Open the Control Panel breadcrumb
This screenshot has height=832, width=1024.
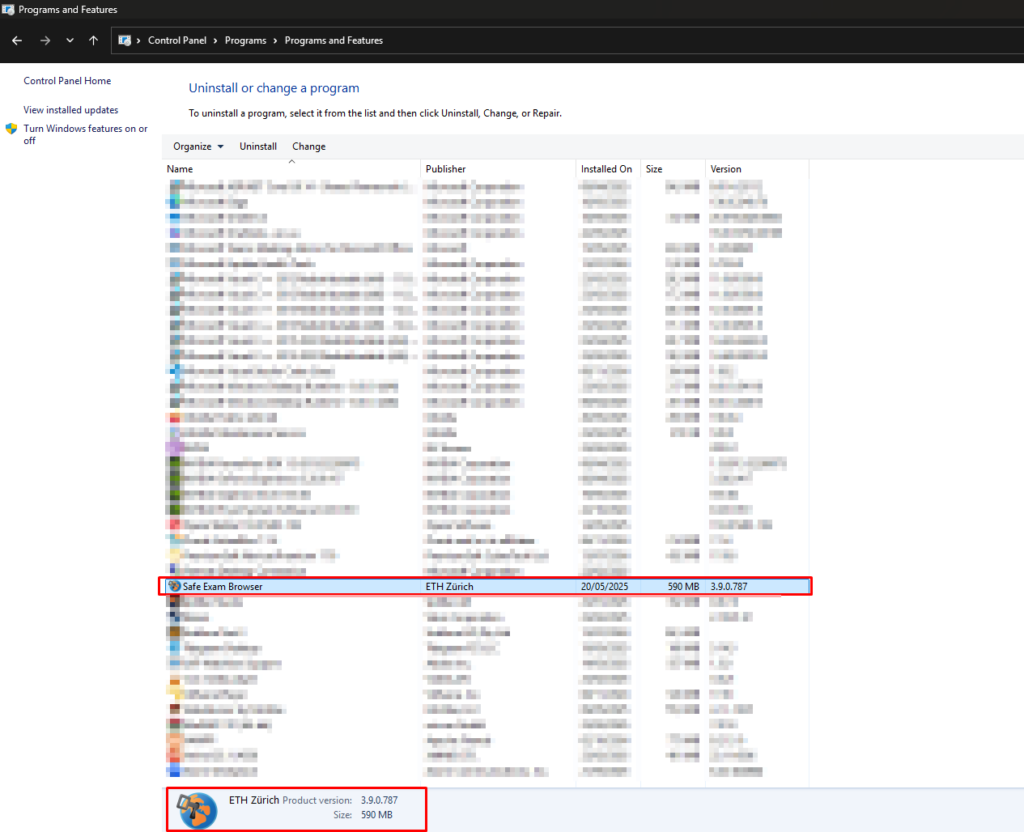click(177, 40)
